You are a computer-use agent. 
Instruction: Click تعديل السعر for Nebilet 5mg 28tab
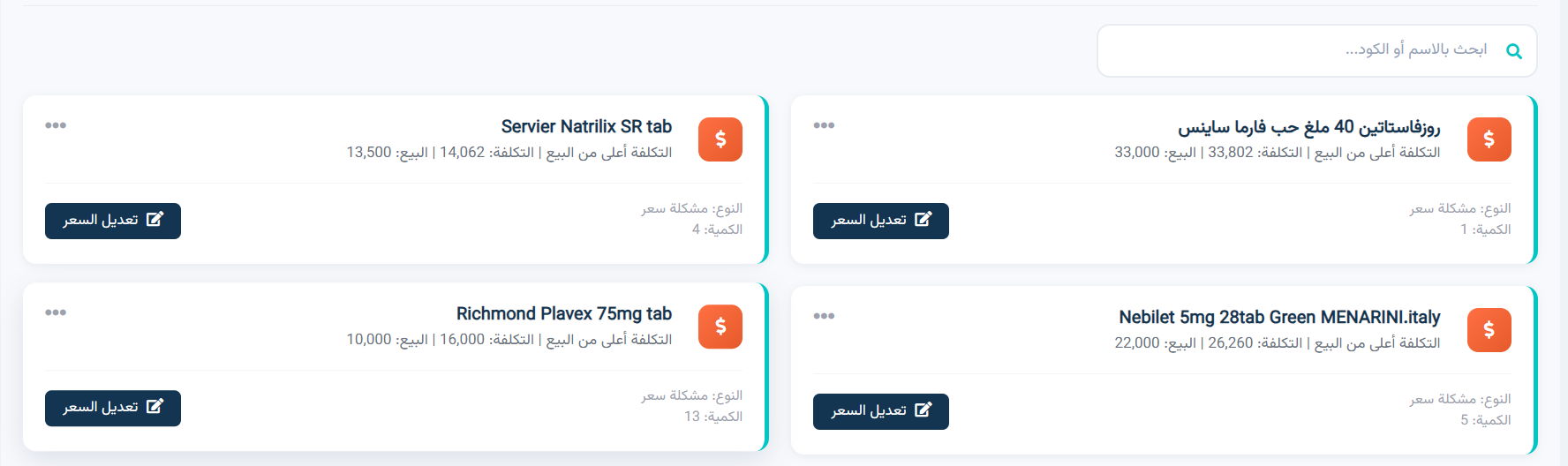point(881,411)
